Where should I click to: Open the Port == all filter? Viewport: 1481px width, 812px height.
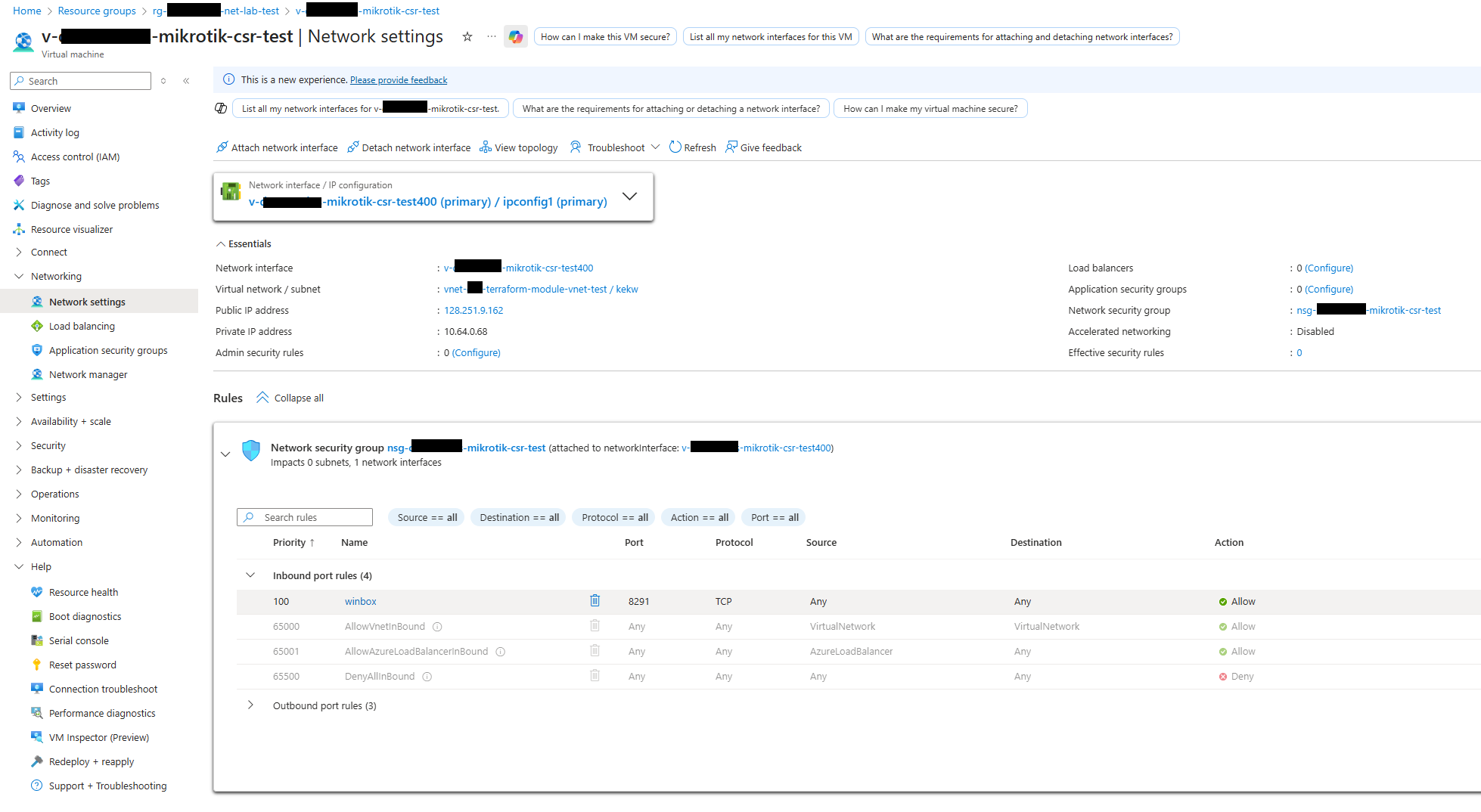click(x=775, y=517)
